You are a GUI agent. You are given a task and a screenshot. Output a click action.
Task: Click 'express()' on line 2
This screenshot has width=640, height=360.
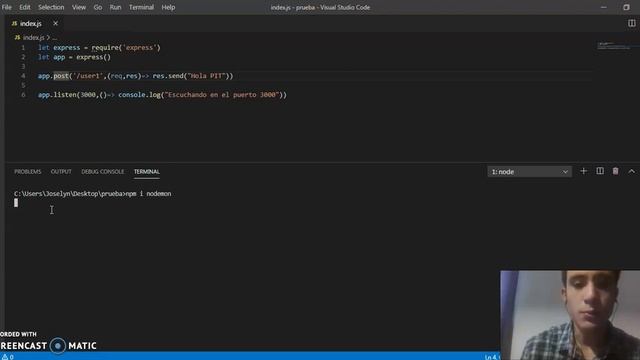[93, 57]
